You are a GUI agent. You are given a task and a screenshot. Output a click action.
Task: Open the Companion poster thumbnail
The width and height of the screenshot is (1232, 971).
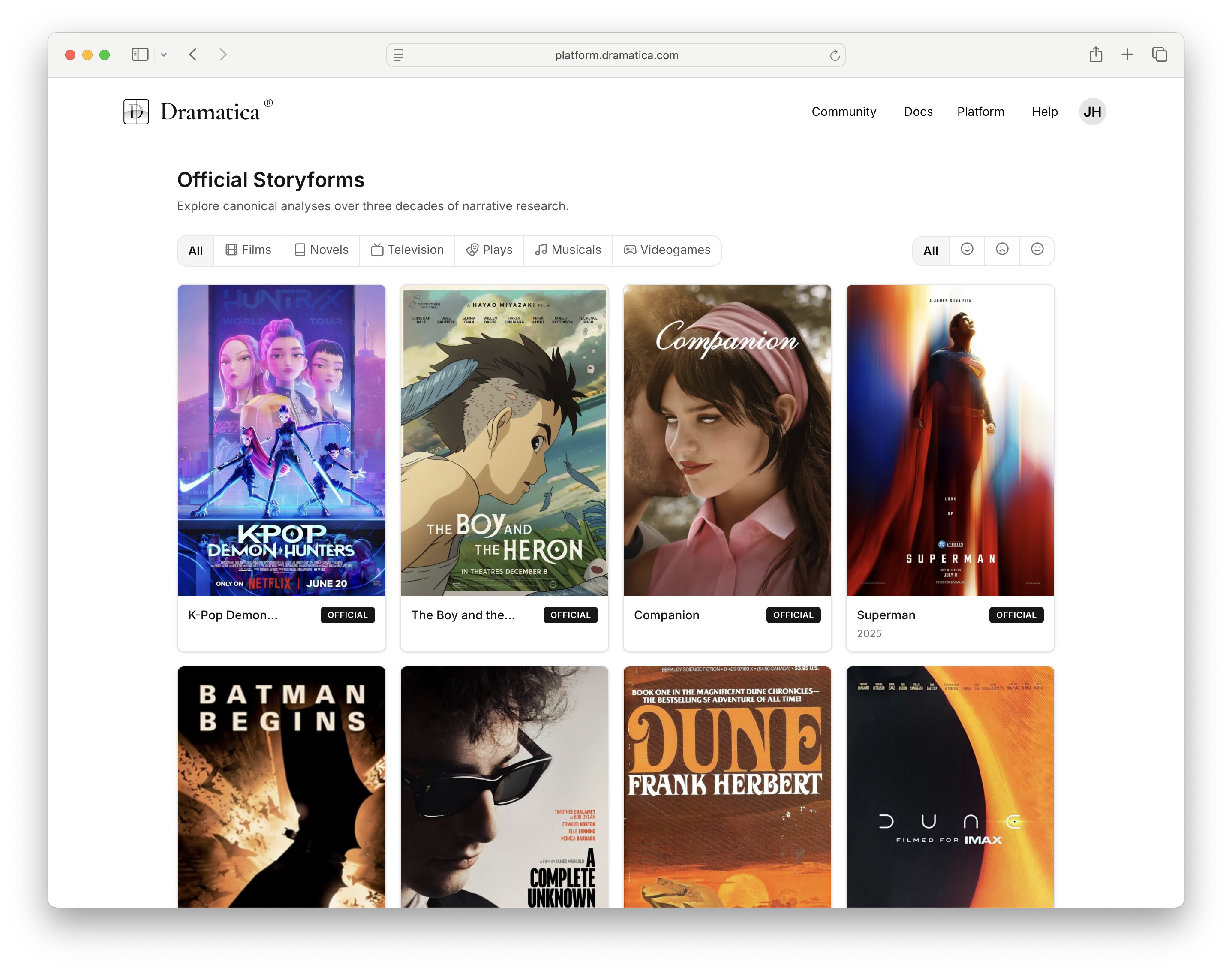(727, 440)
